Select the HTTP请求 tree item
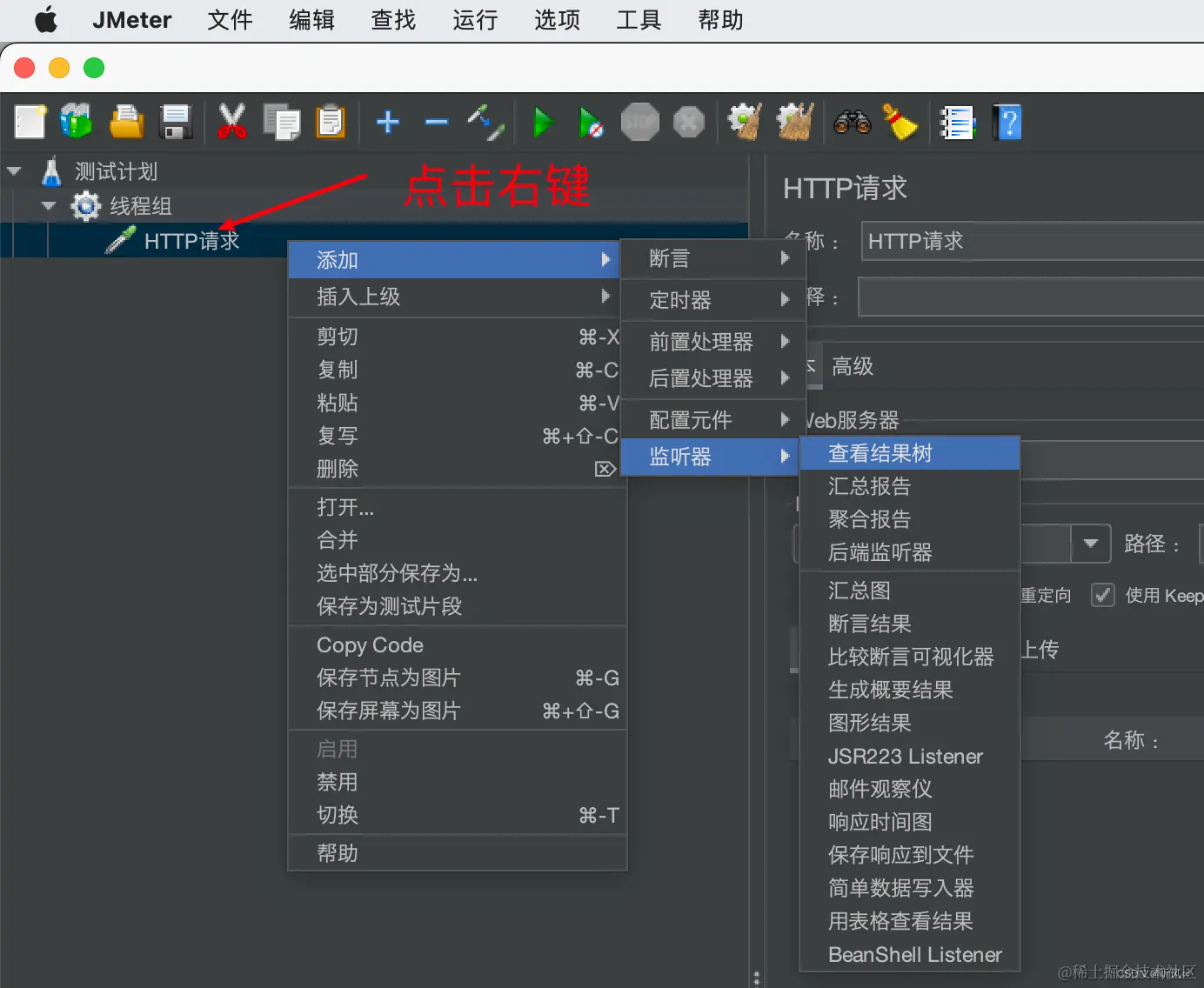 point(191,241)
